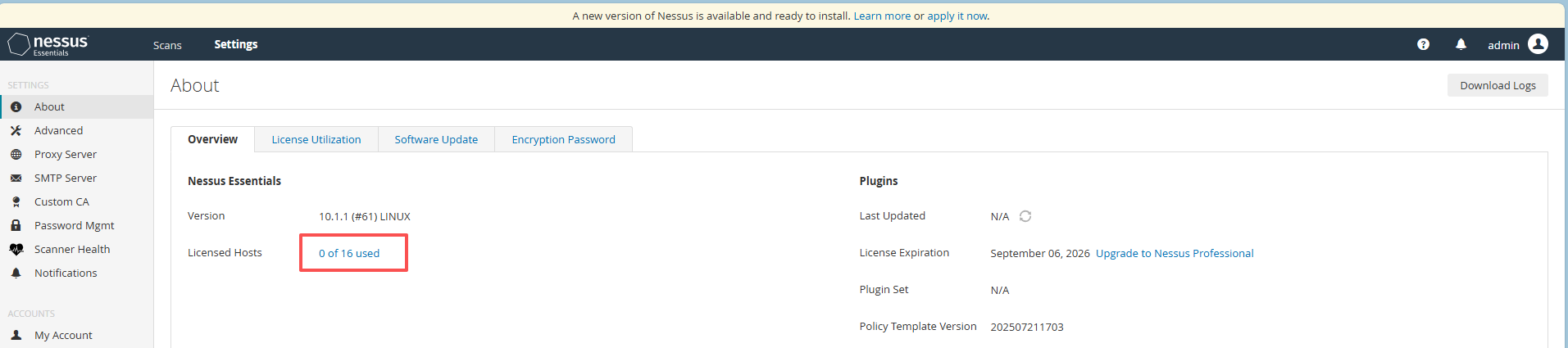Click the September 06, 2026 expiration date
This screenshot has width=1568, height=348.
click(1040, 253)
